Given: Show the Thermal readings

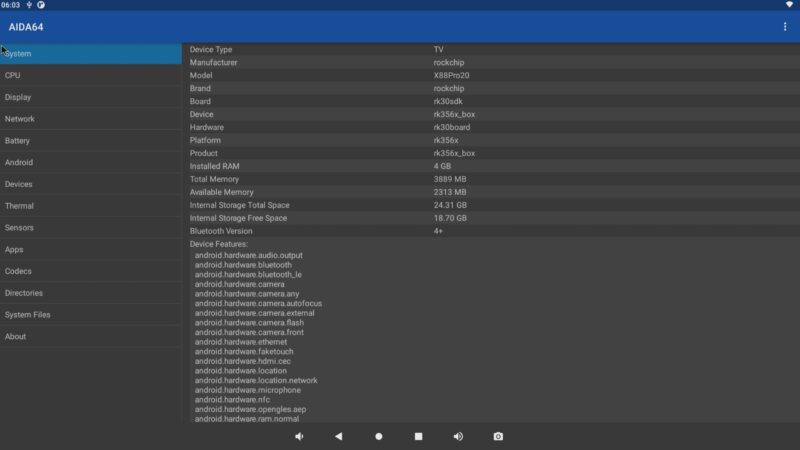Looking at the screenshot, I should pyautogui.click(x=90, y=206).
